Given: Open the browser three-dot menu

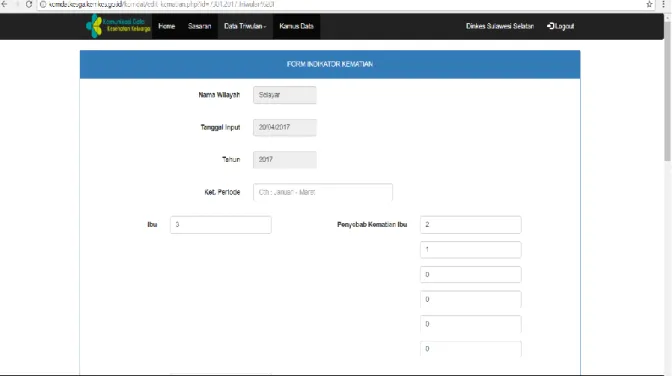Looking at the screenshot, I should [x=663, y=4].
